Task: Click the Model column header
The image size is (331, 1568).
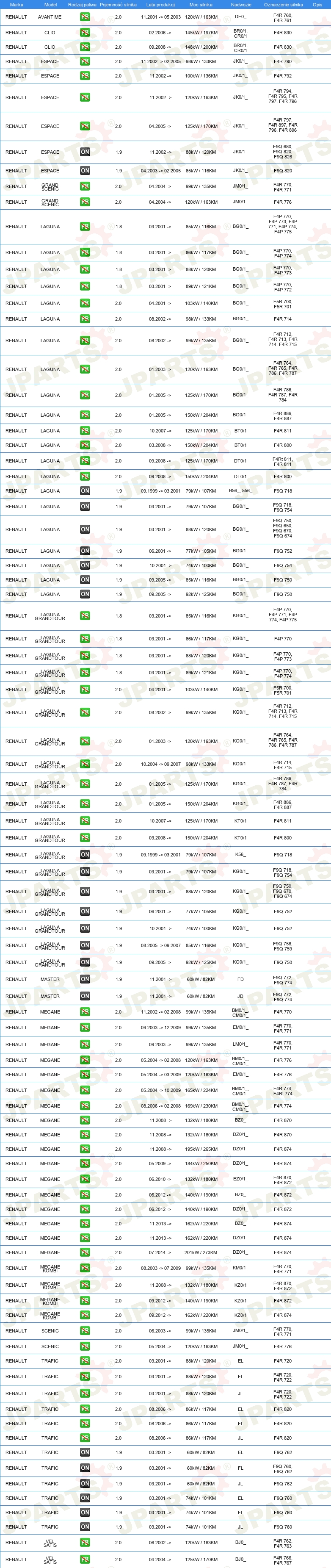Action: click(50, 4)
